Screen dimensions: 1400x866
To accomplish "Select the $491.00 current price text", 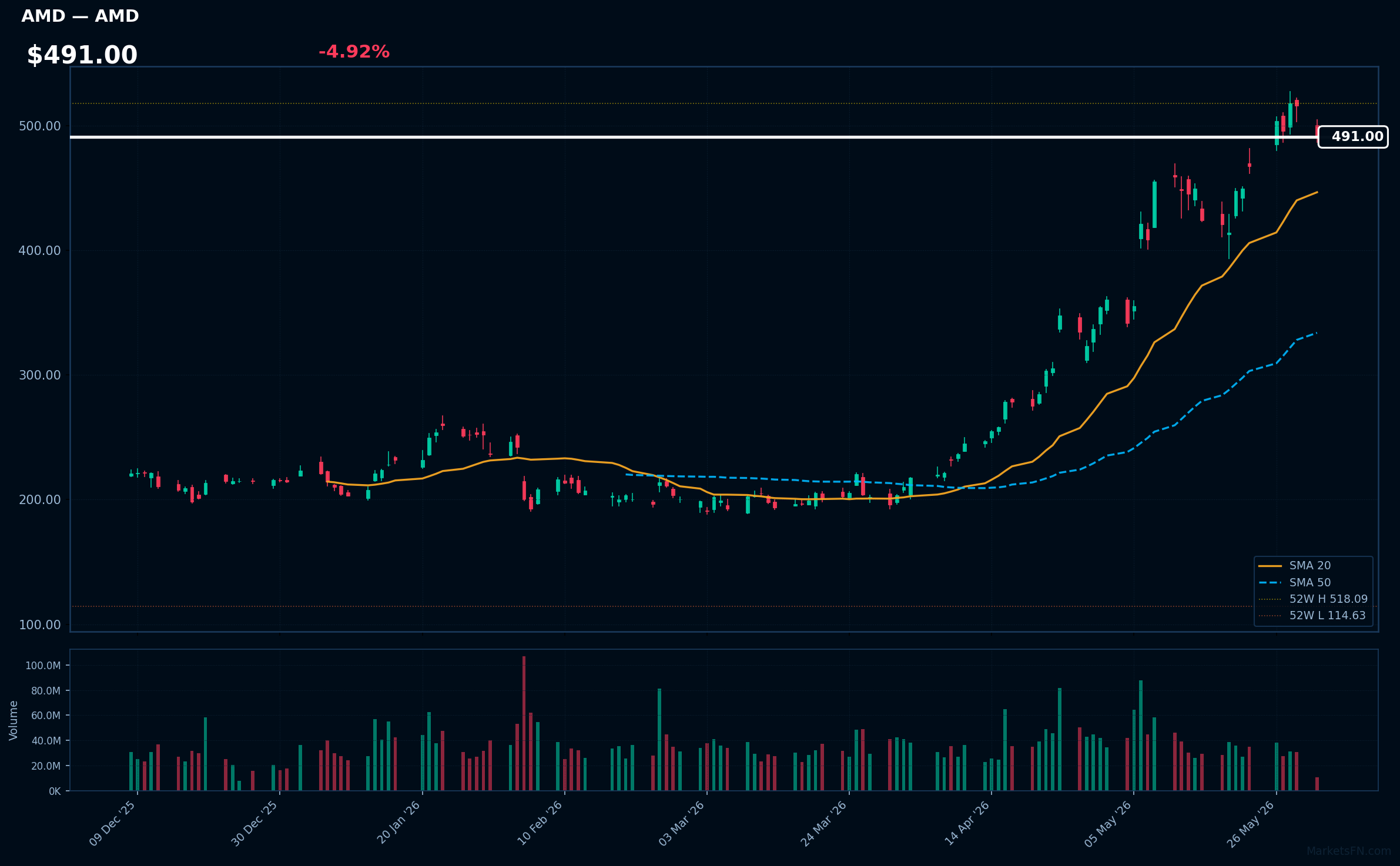I will point(82,55).
